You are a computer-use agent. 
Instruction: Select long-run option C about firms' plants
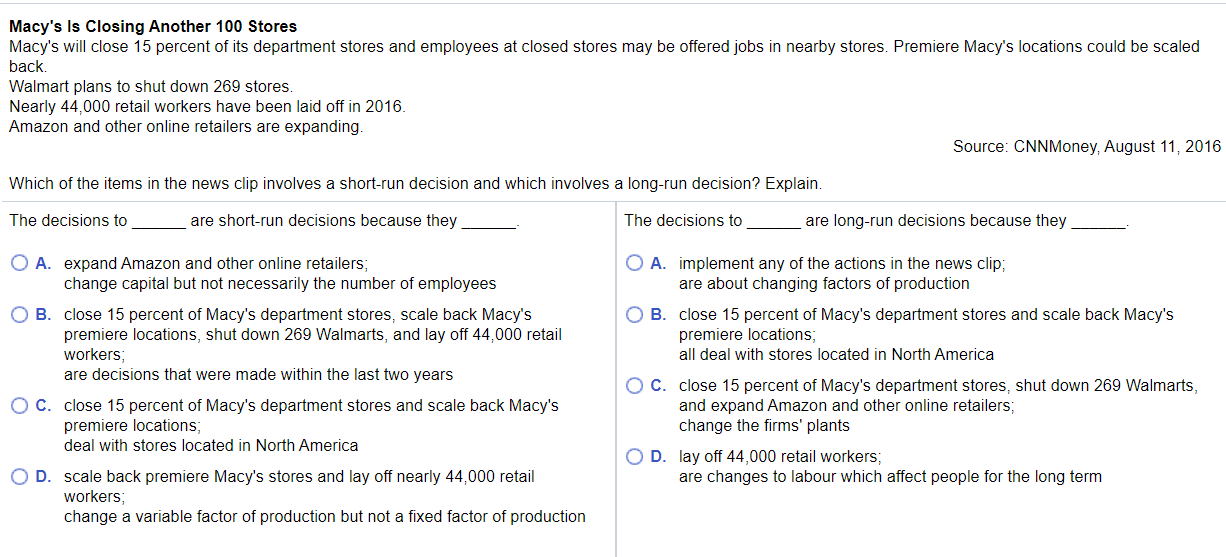pos(635,386)
